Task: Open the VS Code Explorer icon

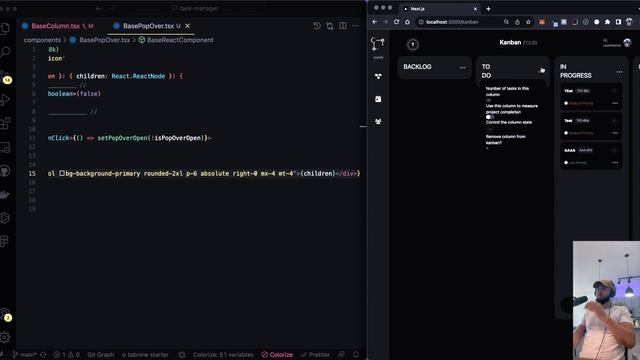Action: (5, 28)
